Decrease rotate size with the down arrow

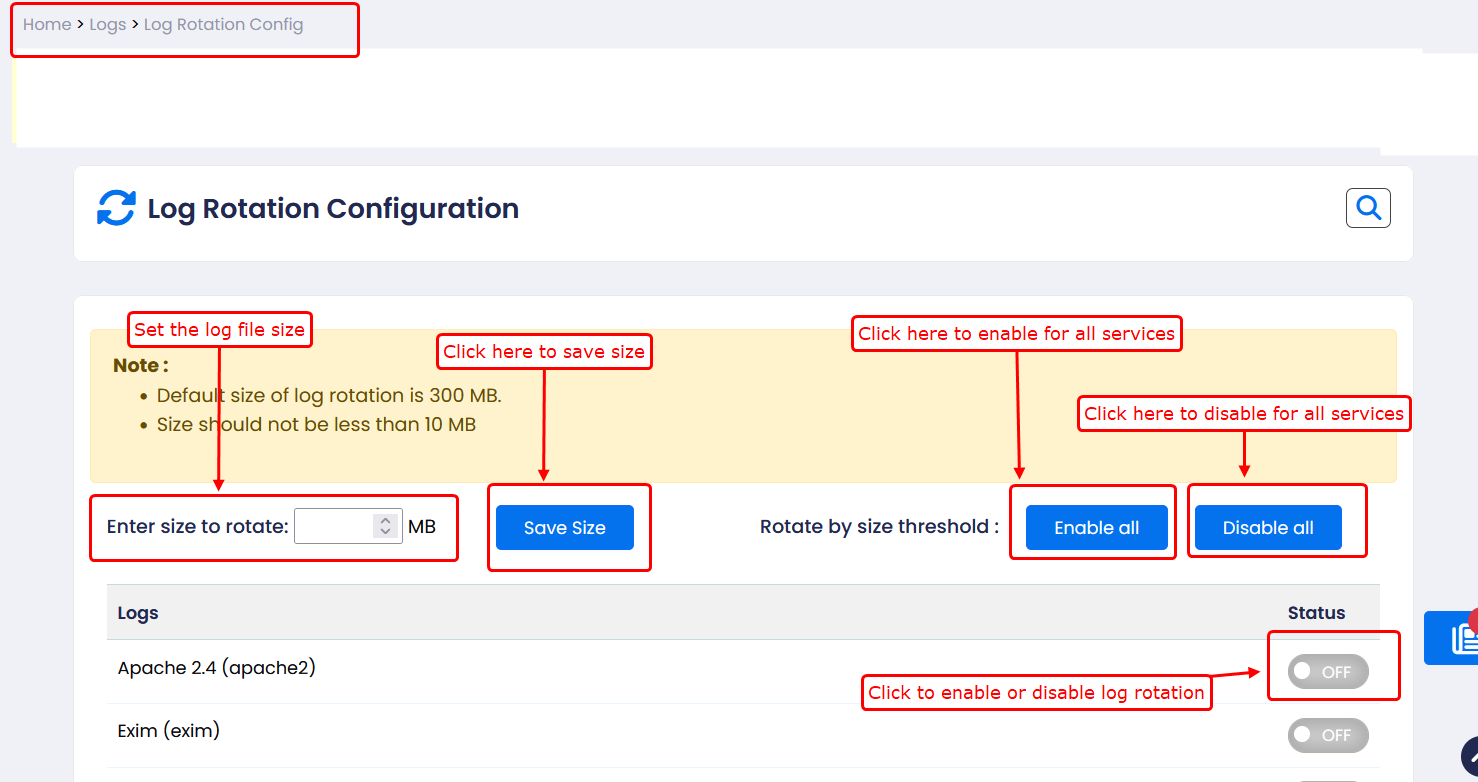[x=386, y=533]
